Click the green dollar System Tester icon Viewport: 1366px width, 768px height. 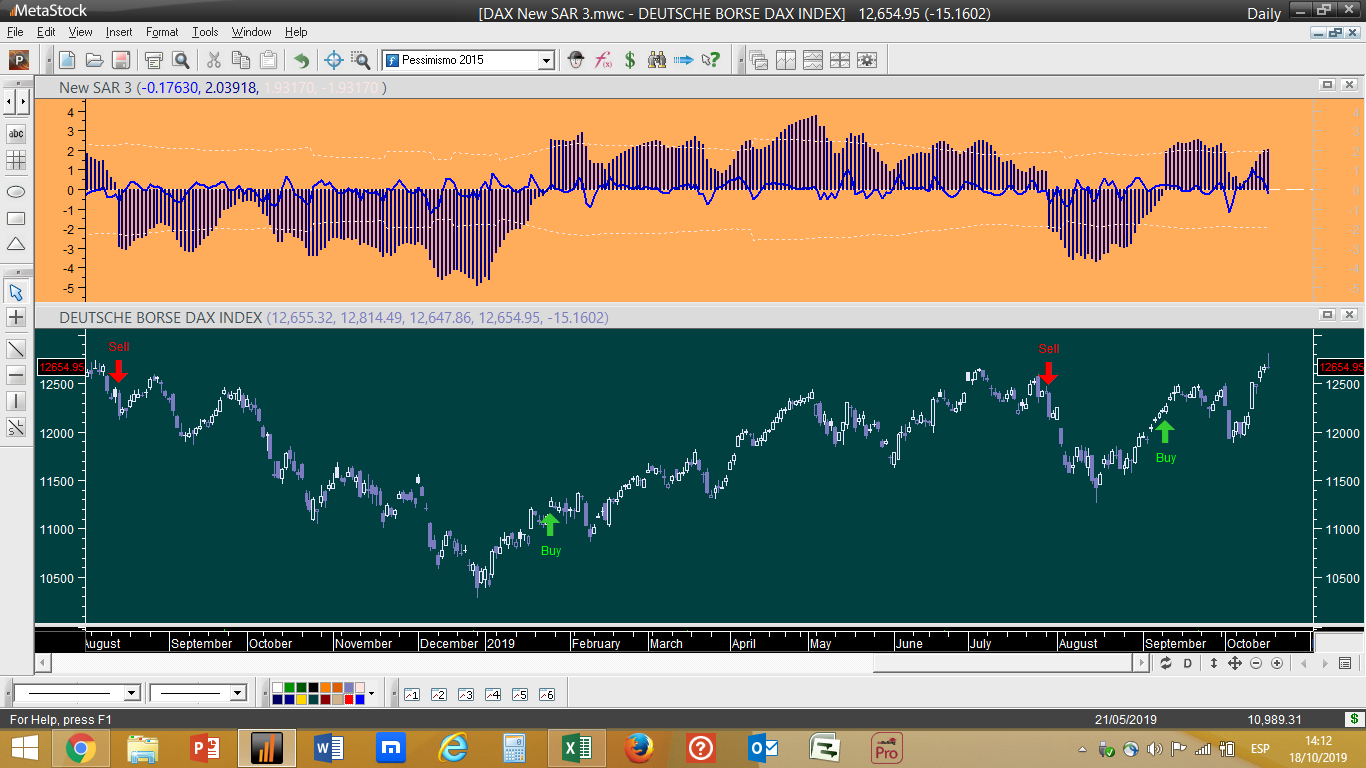[x=630, y=60]
